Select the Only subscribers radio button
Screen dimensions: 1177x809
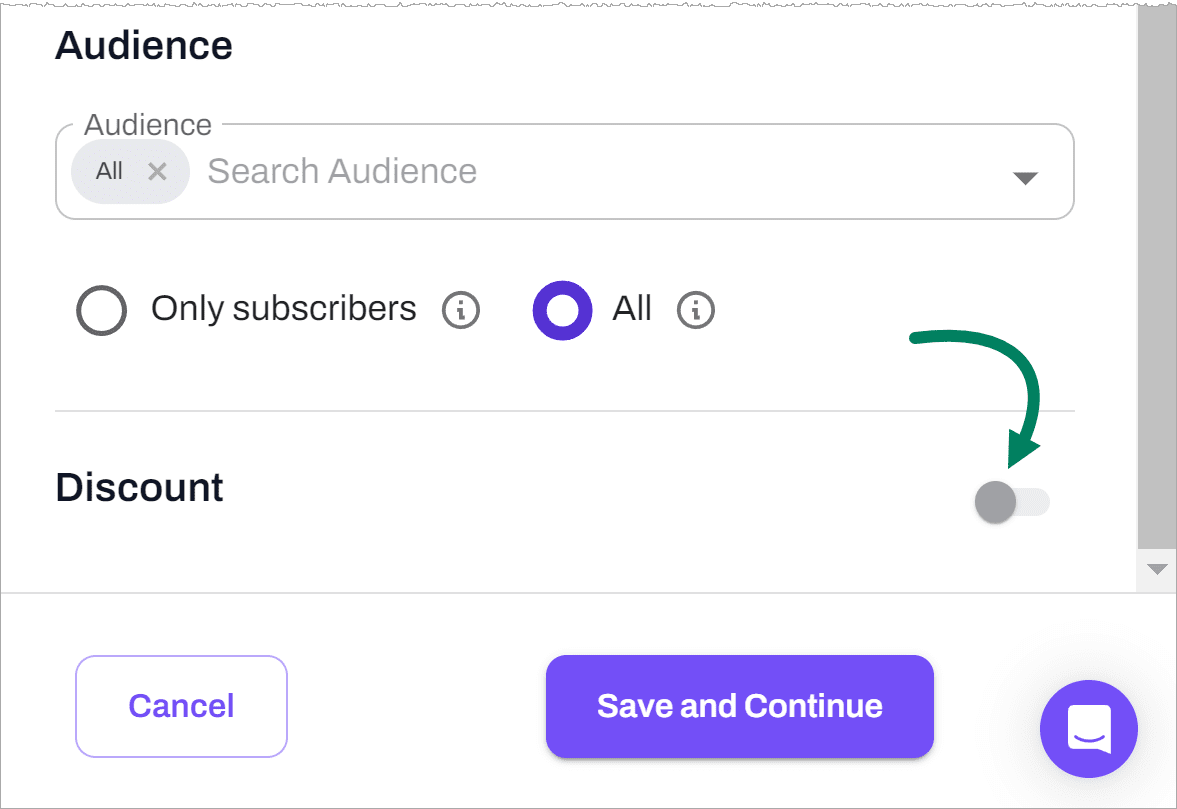[101, 310]
